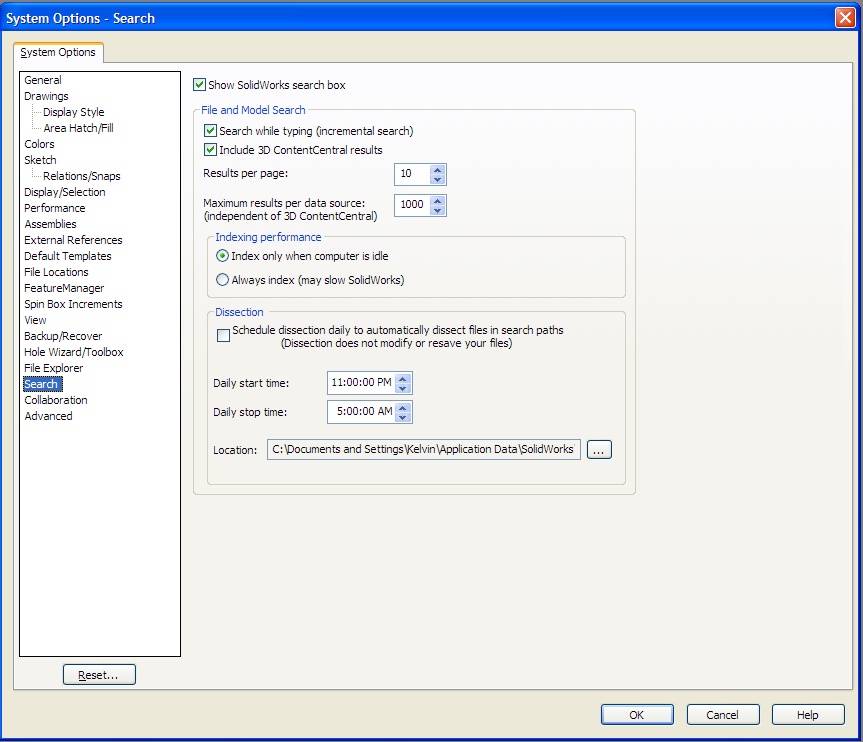
Task: Browse for dissection location with ellipsis button
Action: [x=599, y=450]
